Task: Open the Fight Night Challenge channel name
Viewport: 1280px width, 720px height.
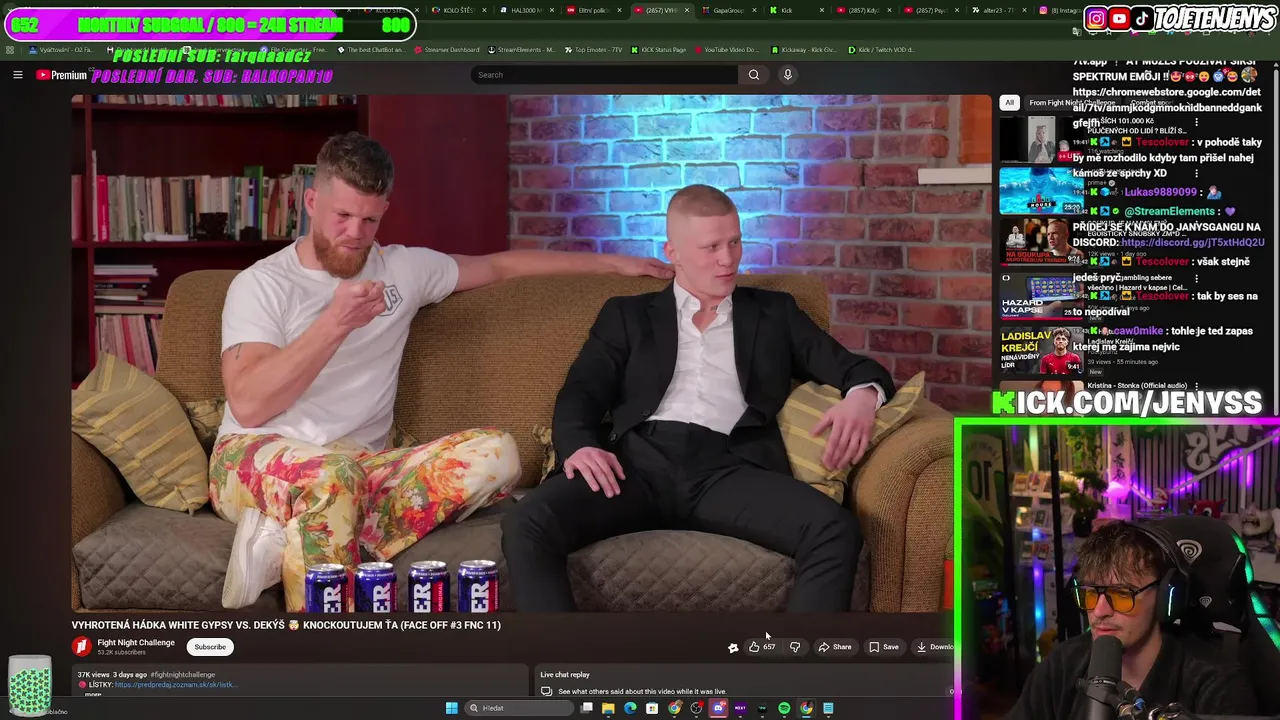Action: point(136,643)
